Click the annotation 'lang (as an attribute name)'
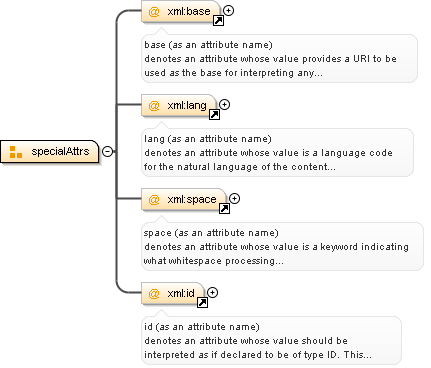The width and height of the screenshot is (431, 368). click(208, 139)
